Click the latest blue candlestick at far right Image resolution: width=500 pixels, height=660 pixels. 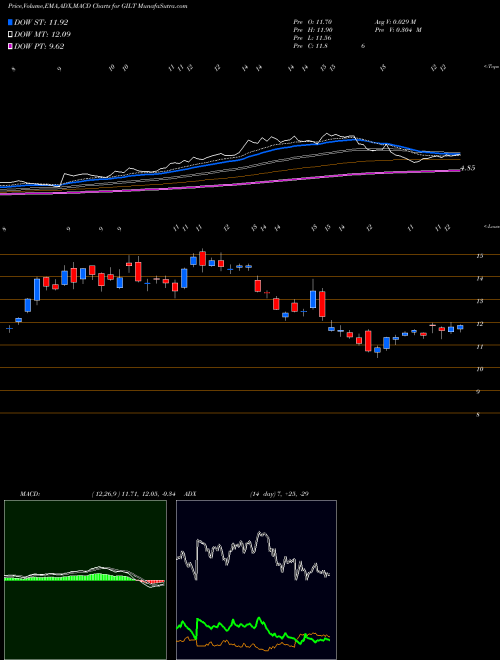click(x=460, y=327)
